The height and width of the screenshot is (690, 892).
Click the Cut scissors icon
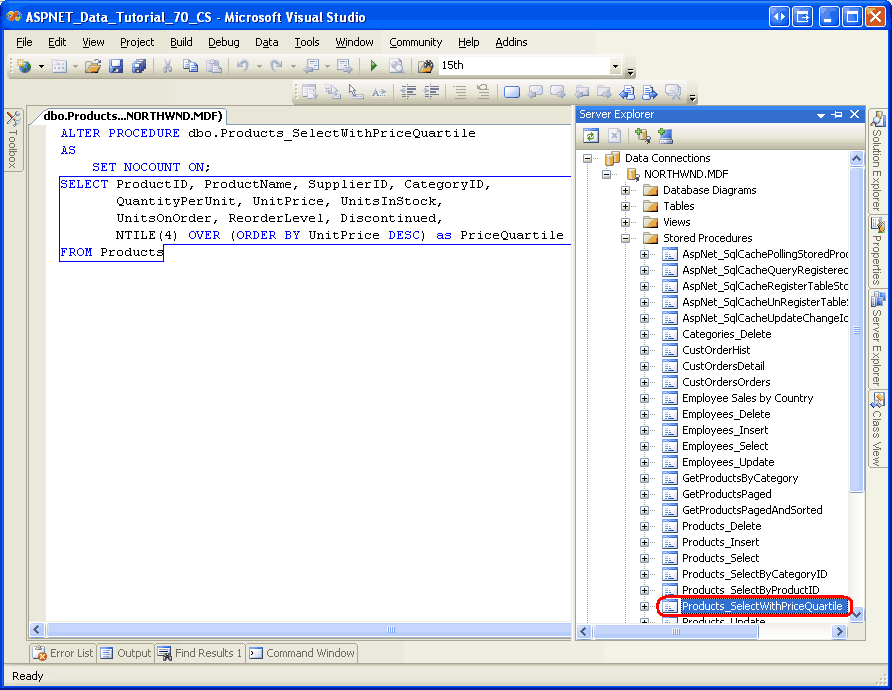(167, 66)
